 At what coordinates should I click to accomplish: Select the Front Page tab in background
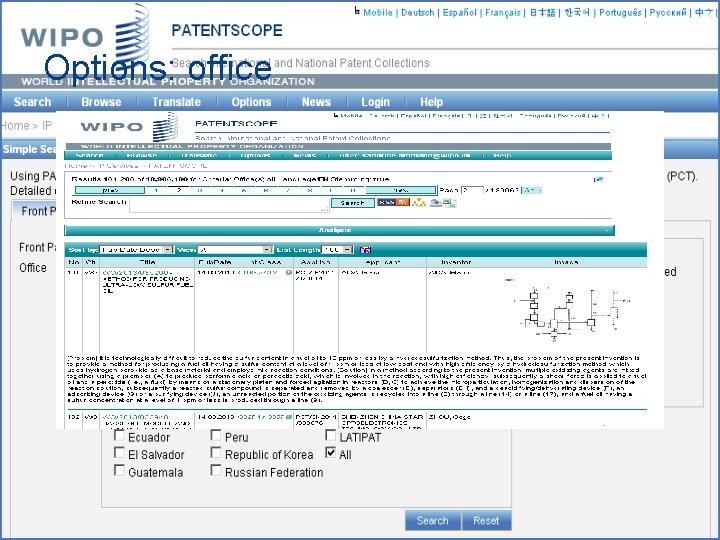37,211
